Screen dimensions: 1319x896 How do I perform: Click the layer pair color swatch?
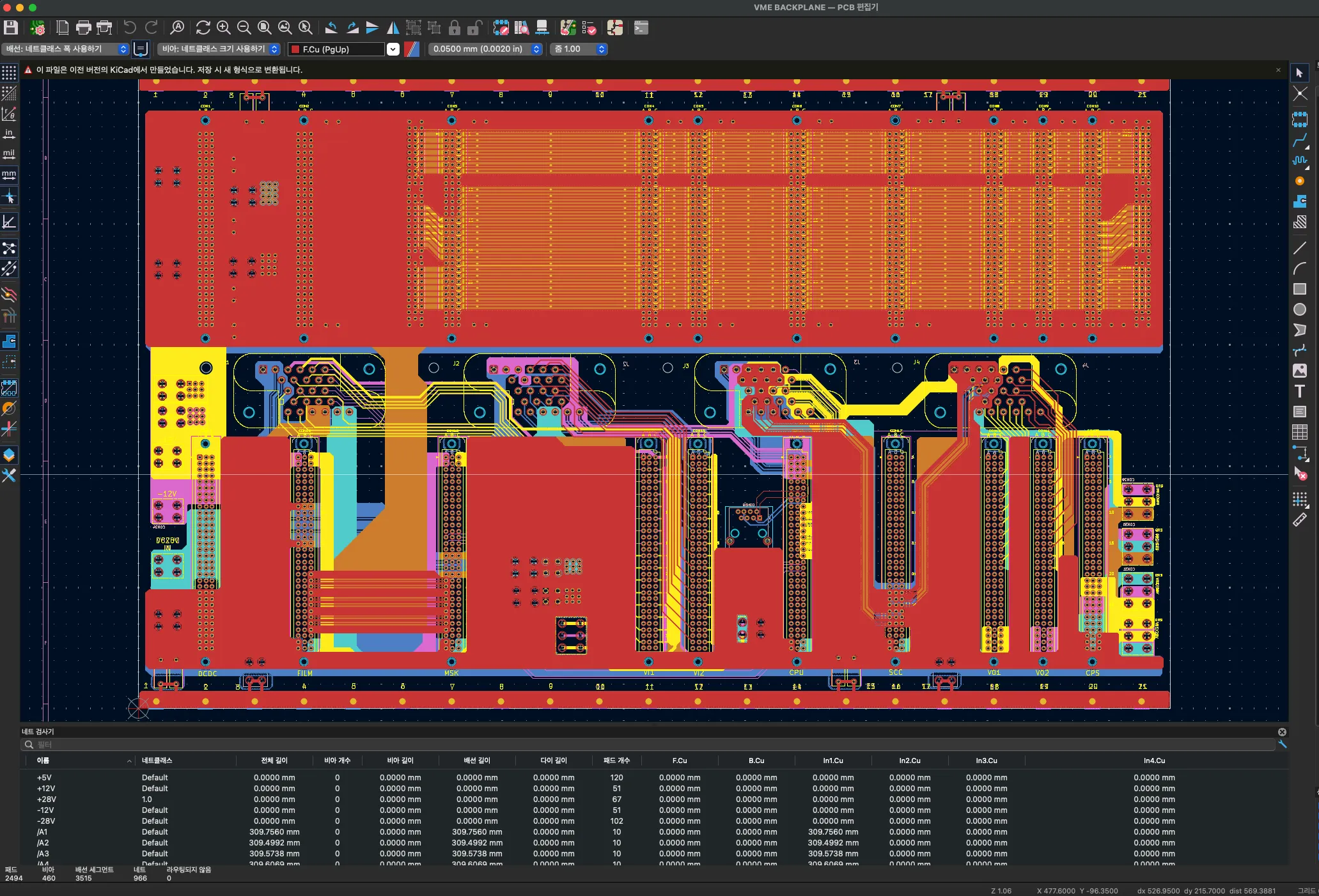412,49
